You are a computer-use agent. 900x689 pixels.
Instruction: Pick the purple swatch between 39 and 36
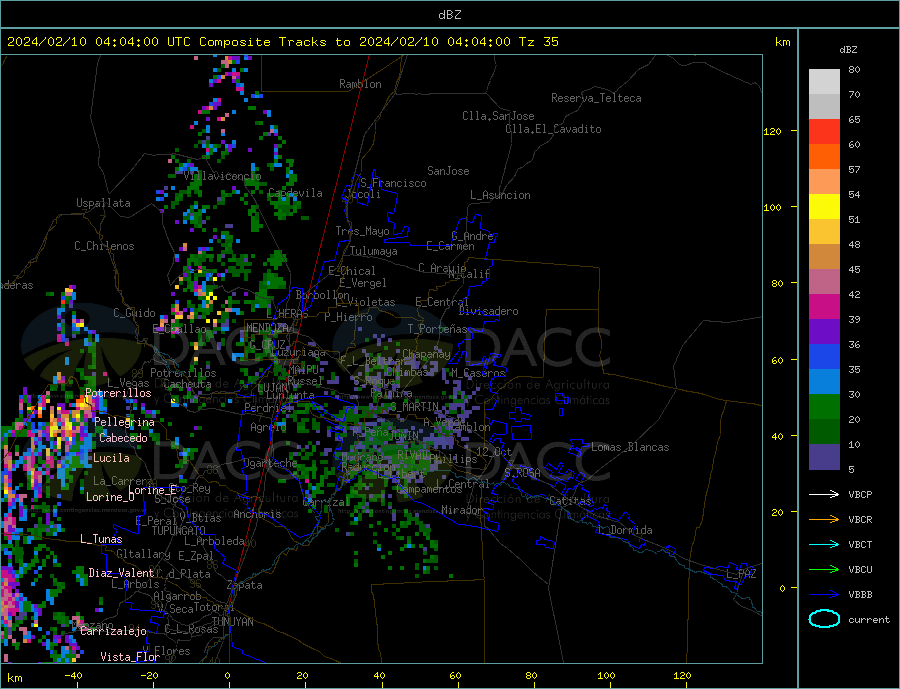coord(824,331)
